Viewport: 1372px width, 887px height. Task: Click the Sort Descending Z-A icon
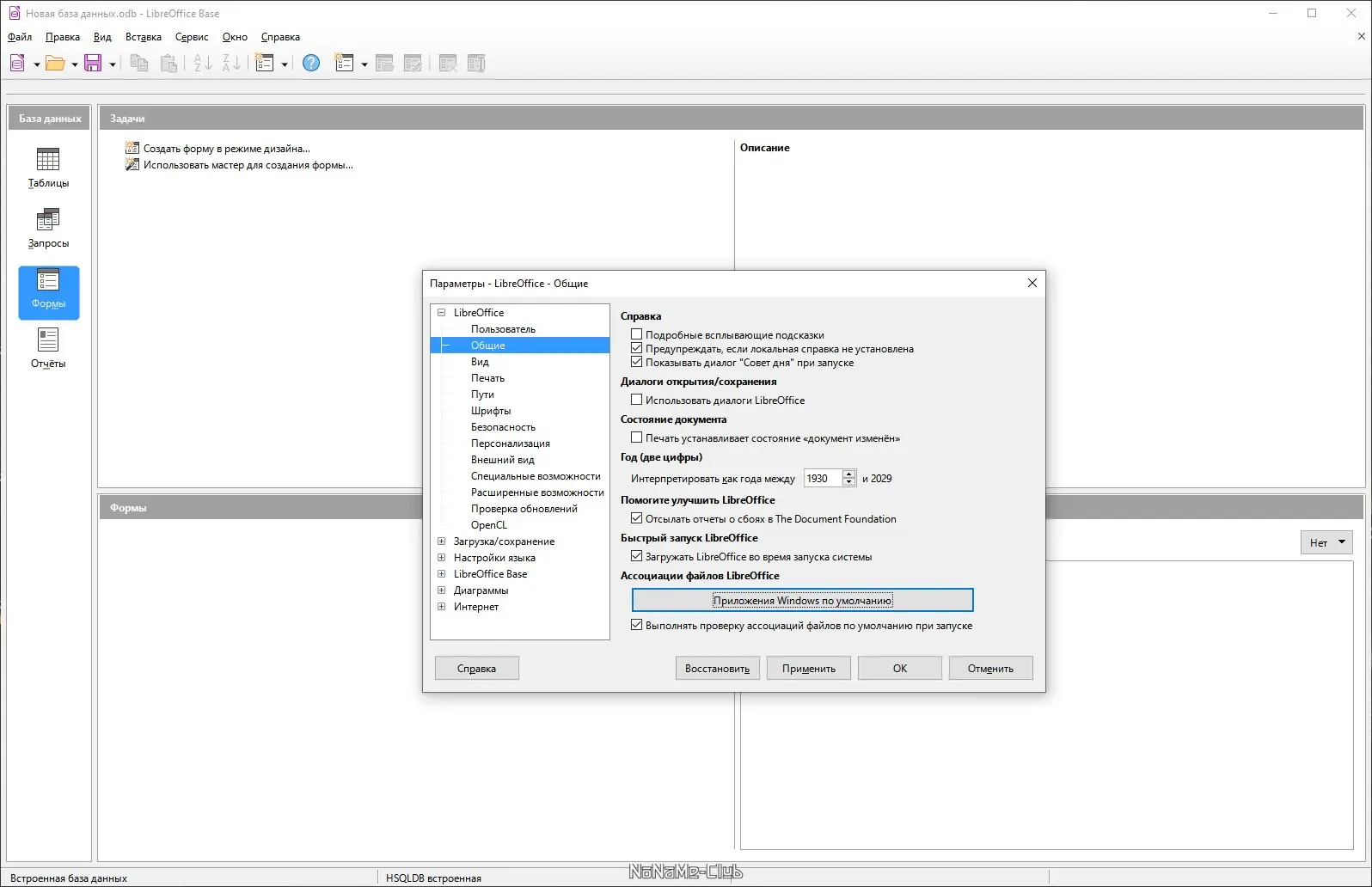(x=232, y=63)
